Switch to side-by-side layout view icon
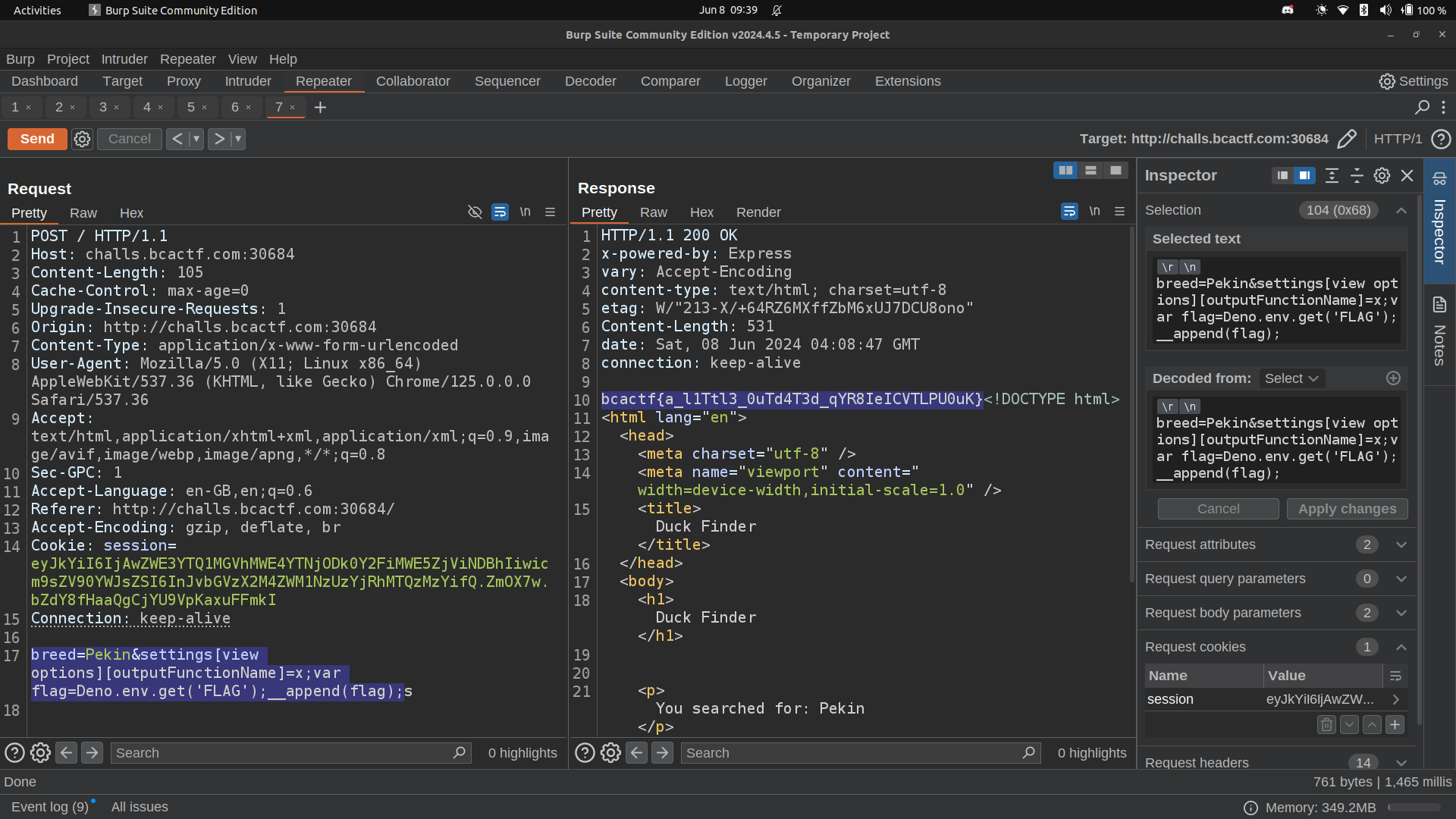 coord(1065,171)
